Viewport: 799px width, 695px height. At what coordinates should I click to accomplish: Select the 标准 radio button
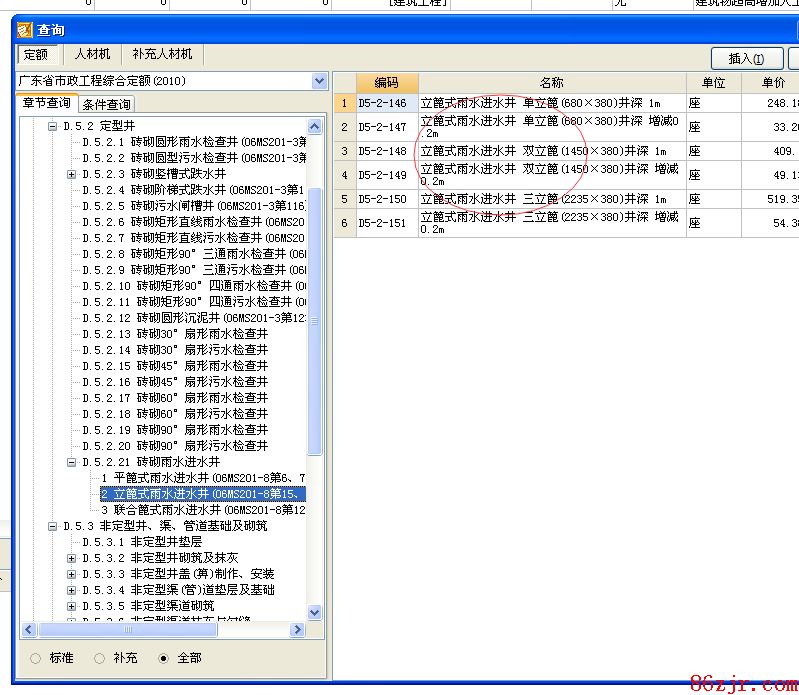[36, 658]
